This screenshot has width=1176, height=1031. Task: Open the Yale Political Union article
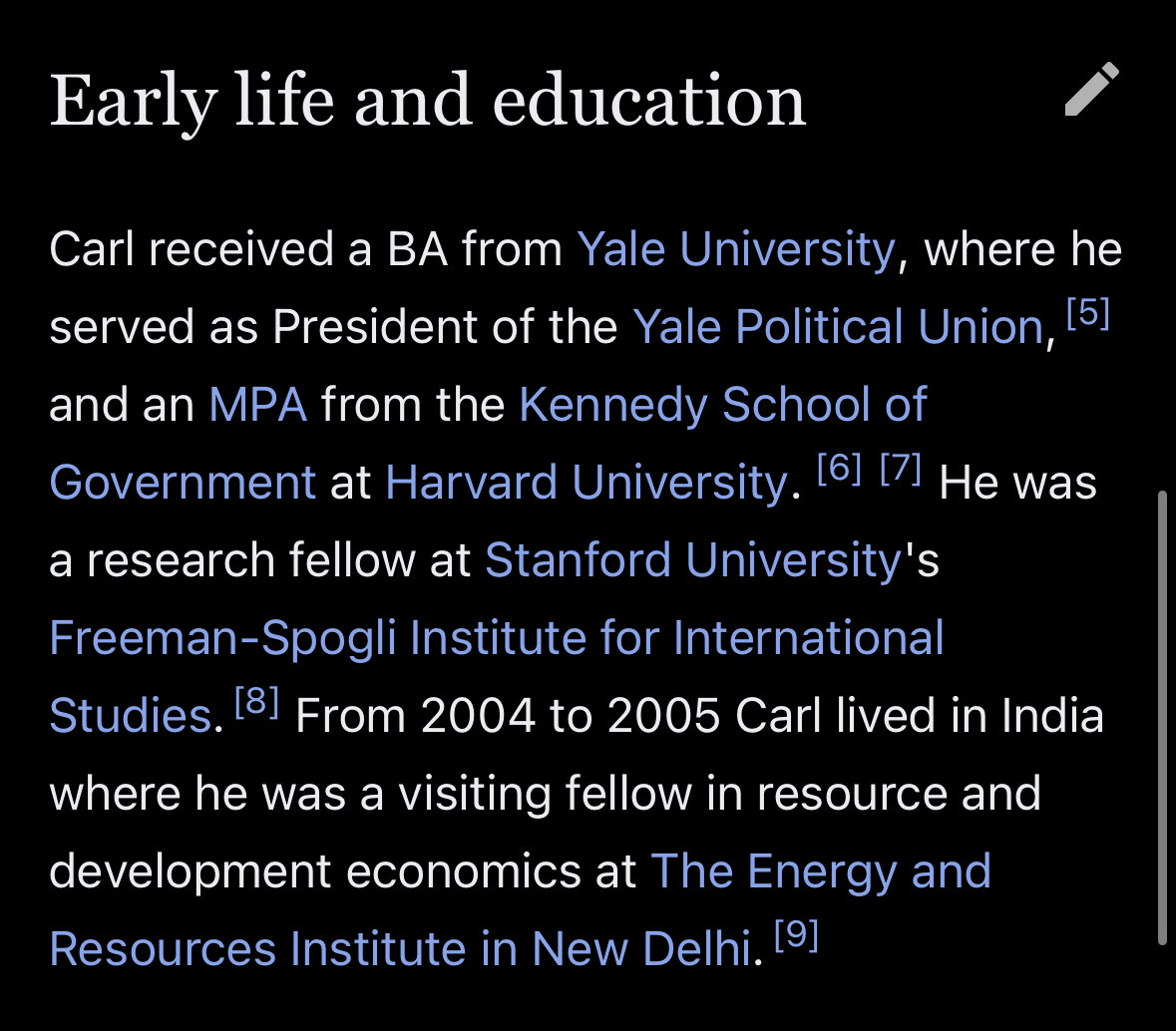click(838, 327)
